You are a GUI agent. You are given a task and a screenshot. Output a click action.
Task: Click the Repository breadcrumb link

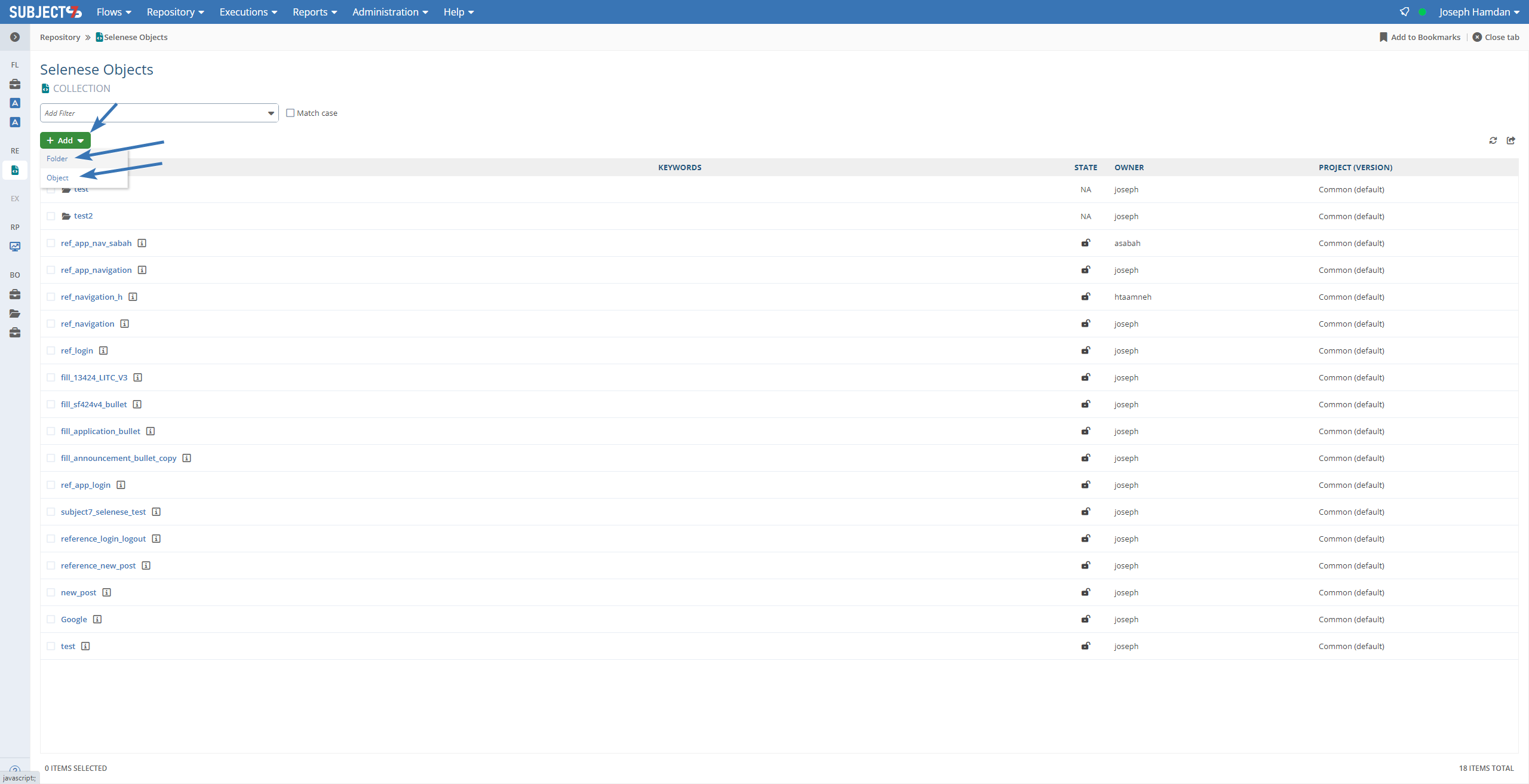pyautogui.click(x=60, y=37)
